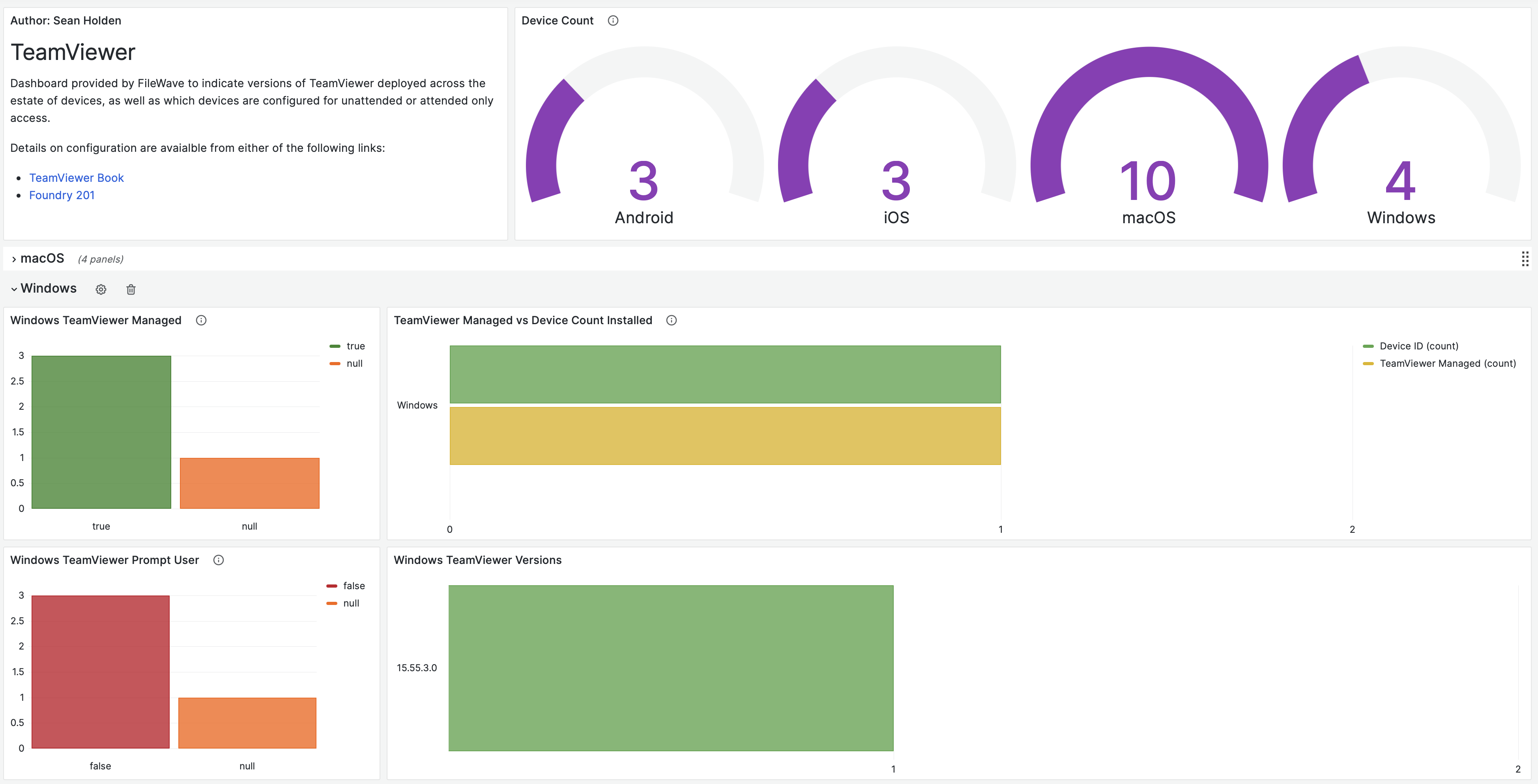Show info for Windows TeamViewer Managed panel
Screen dimensions: 1538x784
point(201,320)
